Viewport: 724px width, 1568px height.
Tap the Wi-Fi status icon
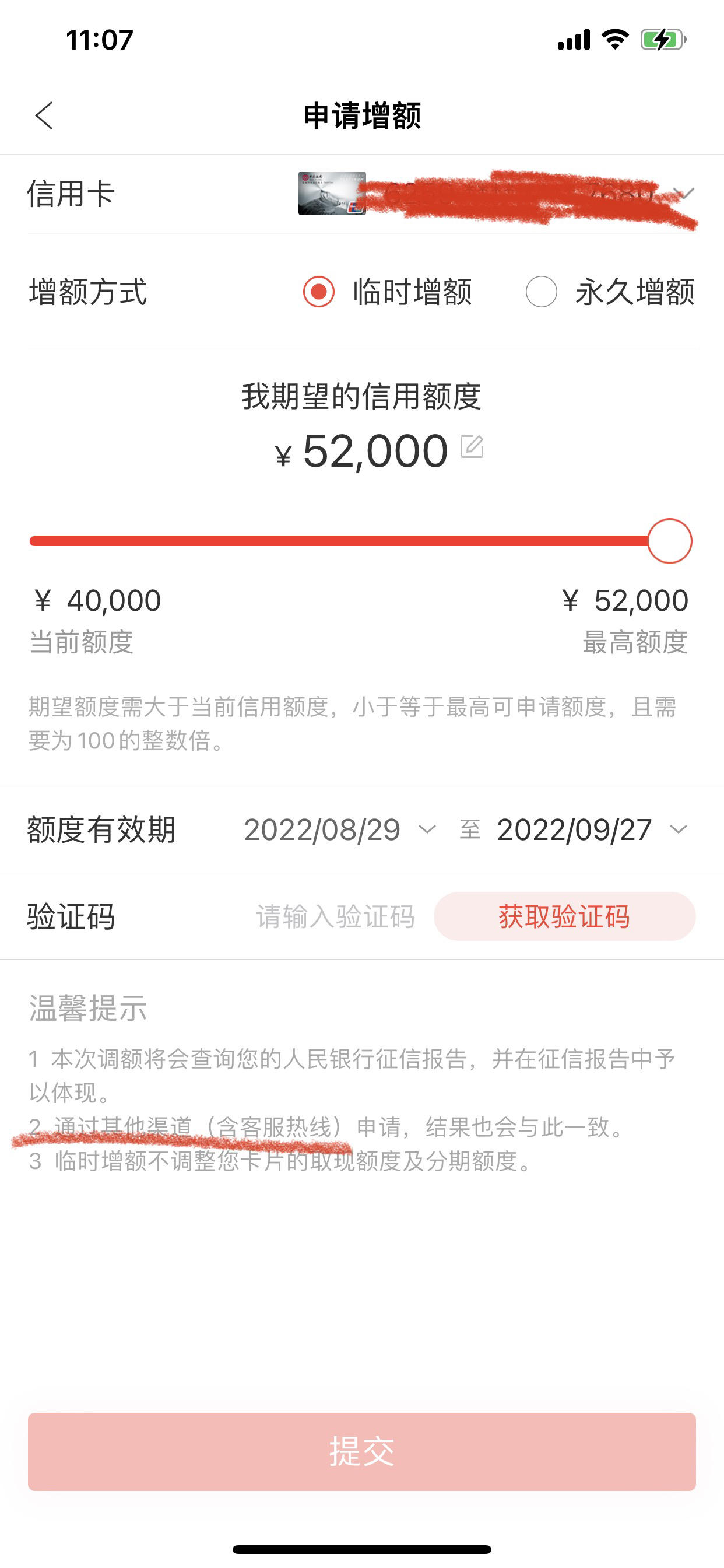tap(615, 40)
